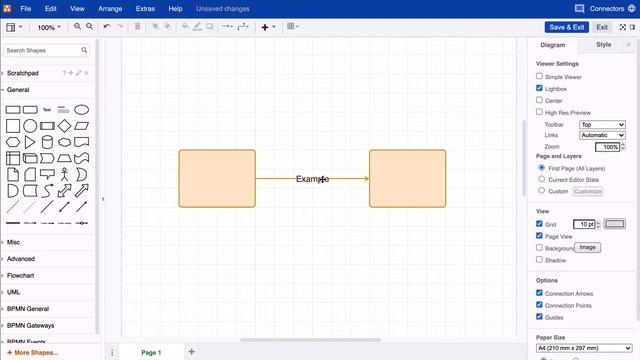Open the Arrange menu
This screenshot has height=360, width=640.
pos(110,9)
